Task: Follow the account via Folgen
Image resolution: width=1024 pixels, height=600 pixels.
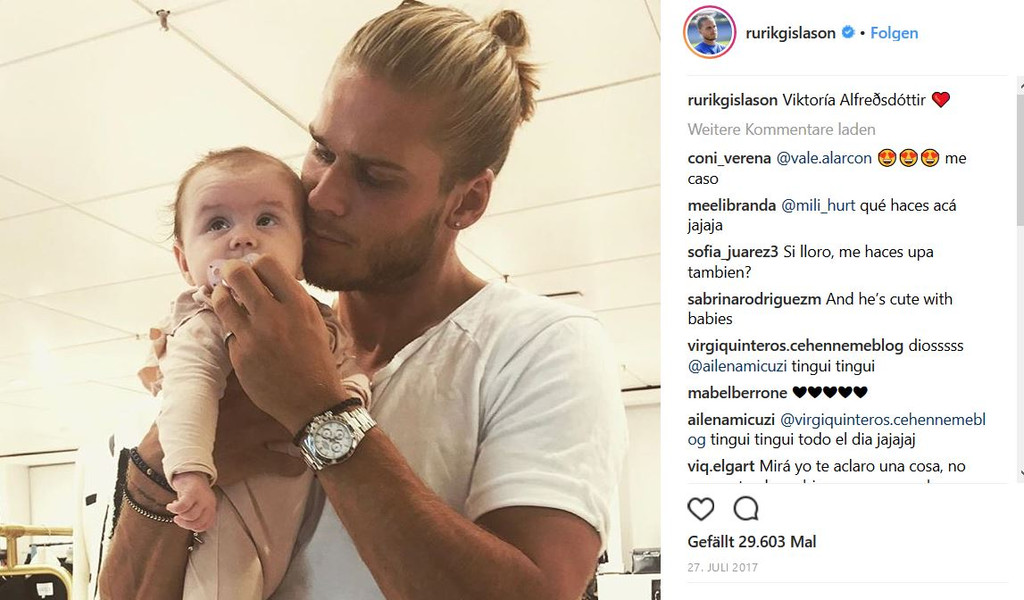Action: tap(894, 33)
